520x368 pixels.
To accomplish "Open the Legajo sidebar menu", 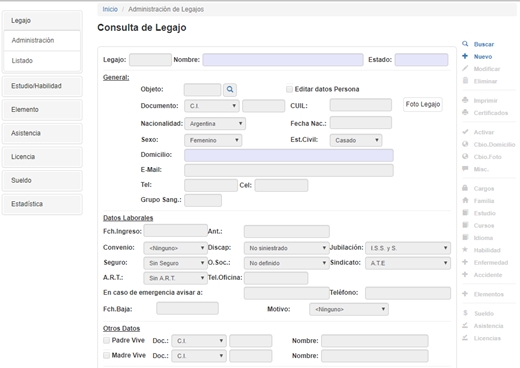I will tap(42, 20).
